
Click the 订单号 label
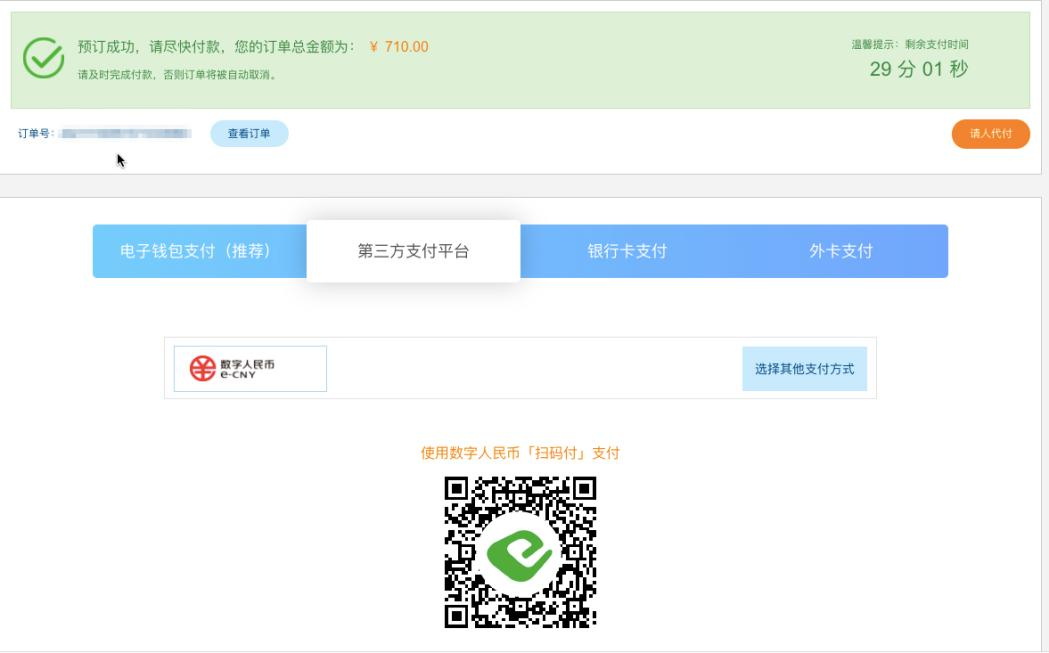click(x=35, y=134)
